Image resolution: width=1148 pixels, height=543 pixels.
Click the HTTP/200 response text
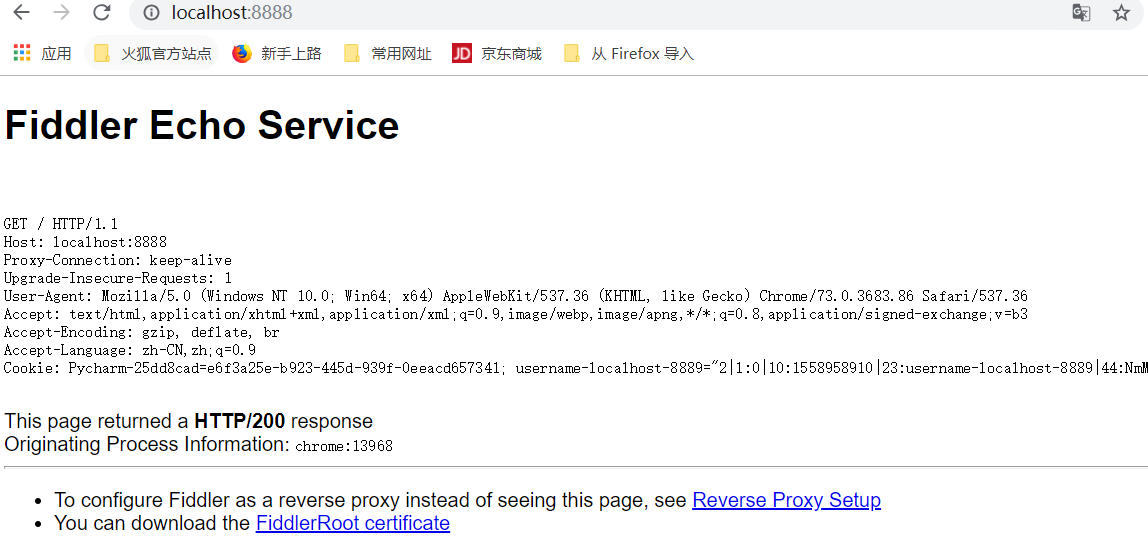click(239, 422)
